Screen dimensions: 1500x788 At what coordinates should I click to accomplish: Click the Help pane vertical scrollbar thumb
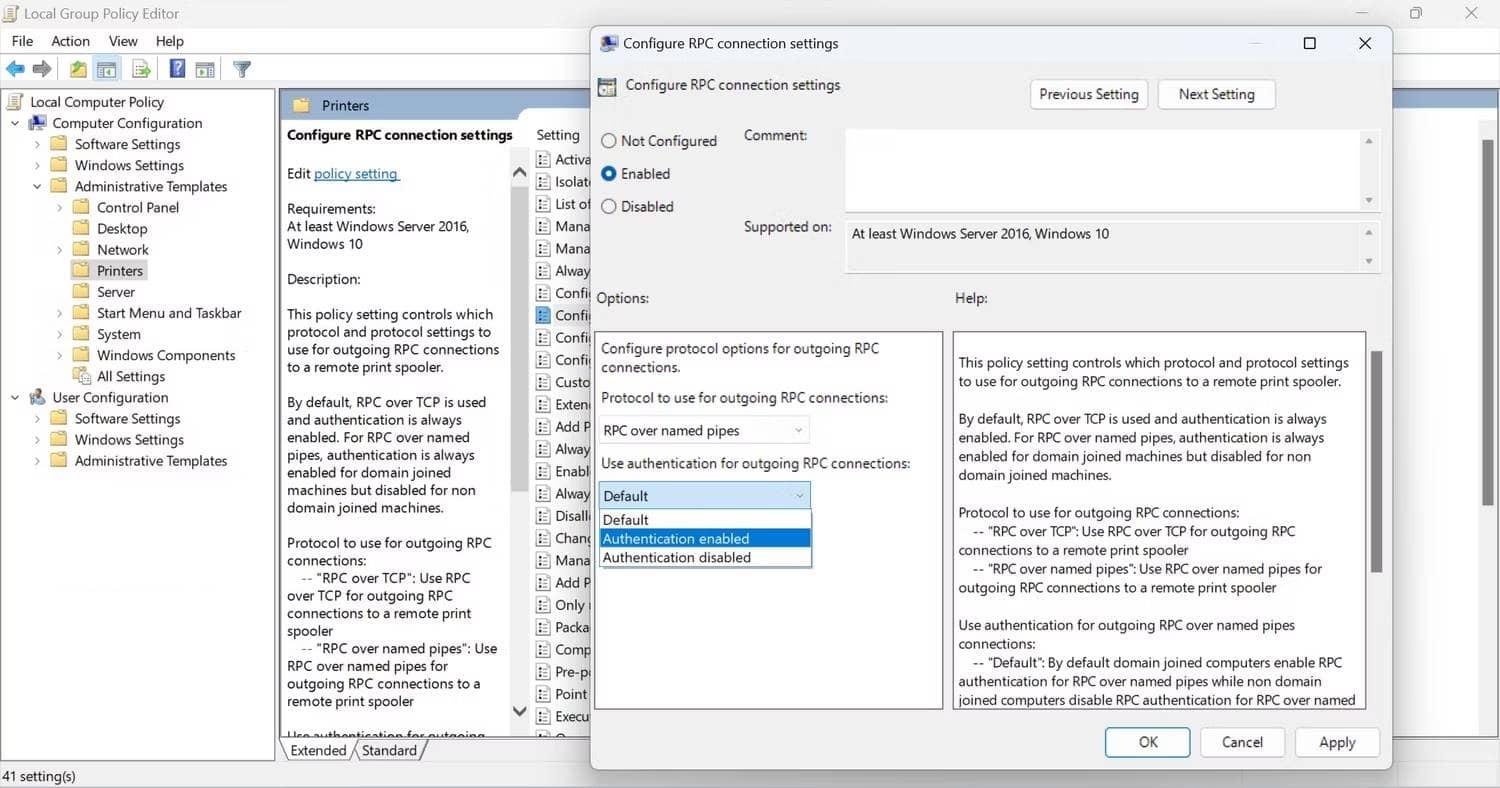coord(1376,464)
